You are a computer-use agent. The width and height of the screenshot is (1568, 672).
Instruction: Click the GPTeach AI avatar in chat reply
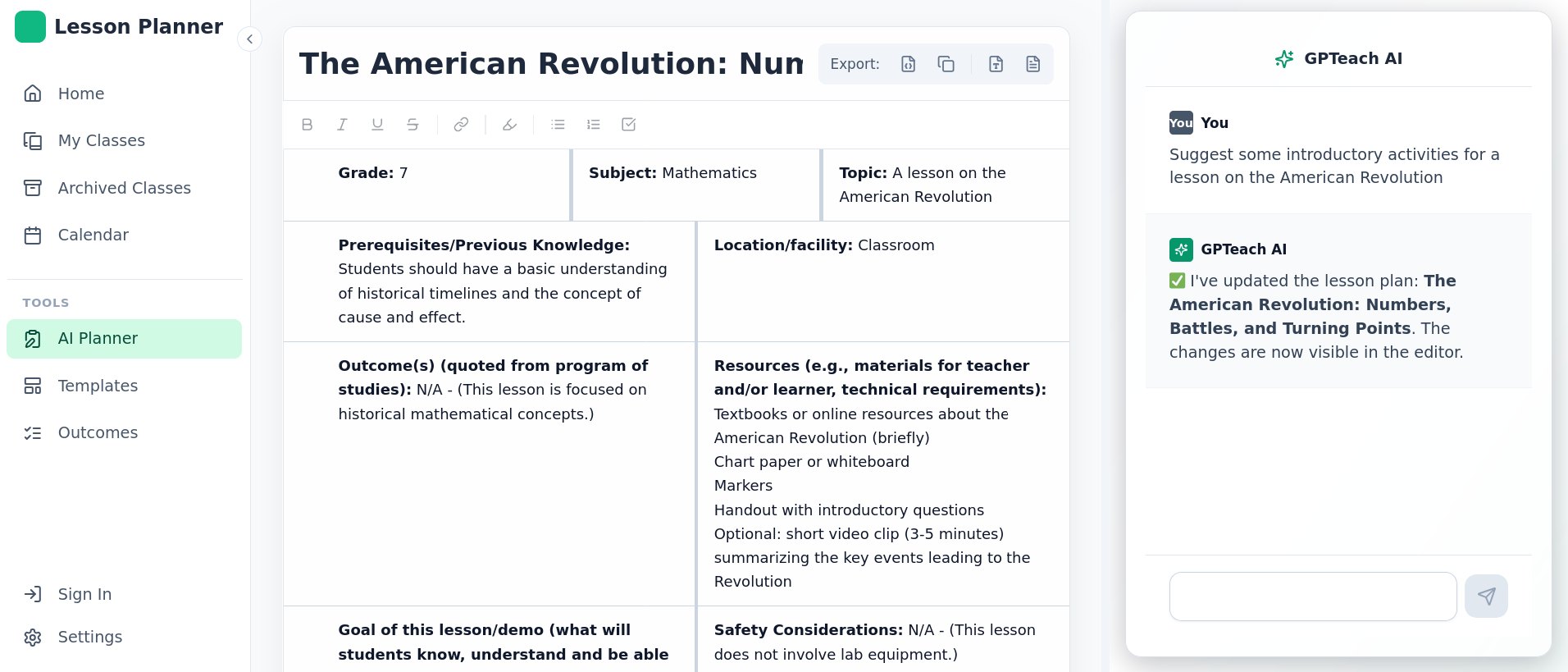1181,249
